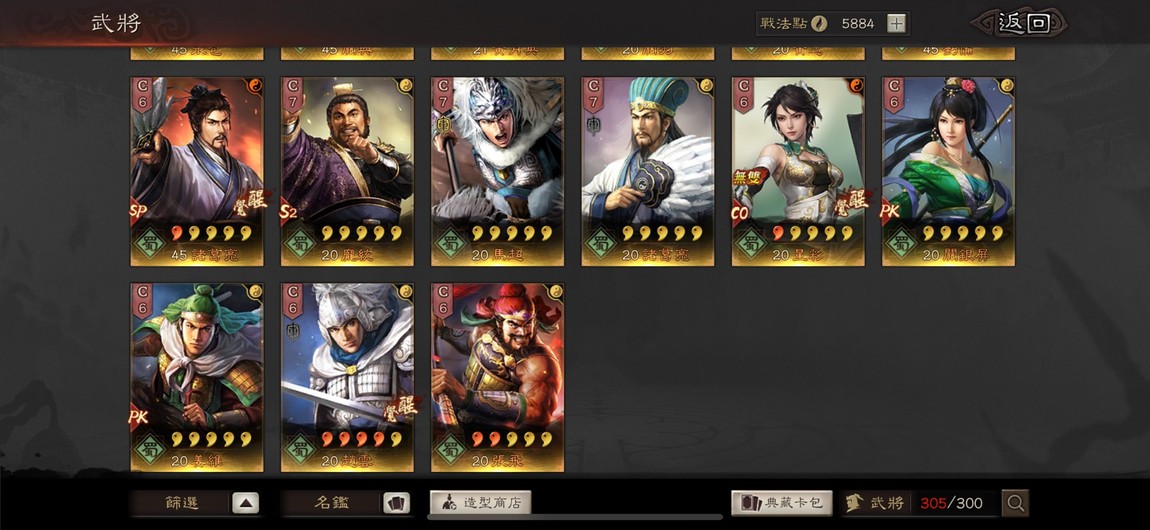Open the 造型商店 shop
Image resolution: width=1150 pixels, height=530 pixels.
point(480,503)
